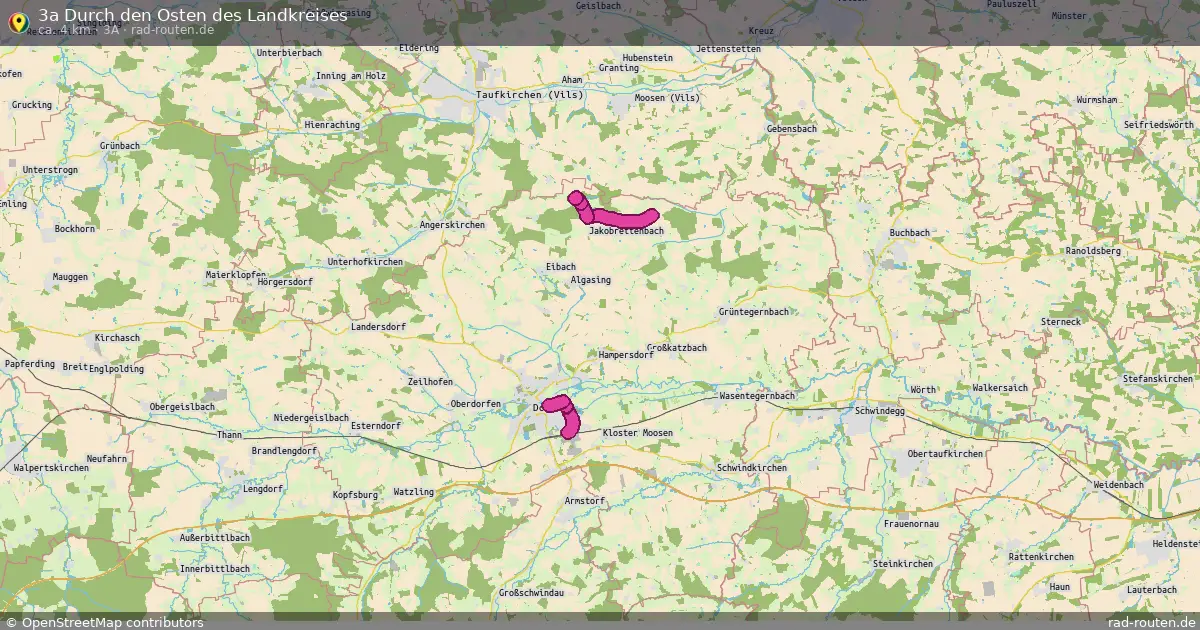Click the pink route segment near Jakobrettenbach

[614, 212]
